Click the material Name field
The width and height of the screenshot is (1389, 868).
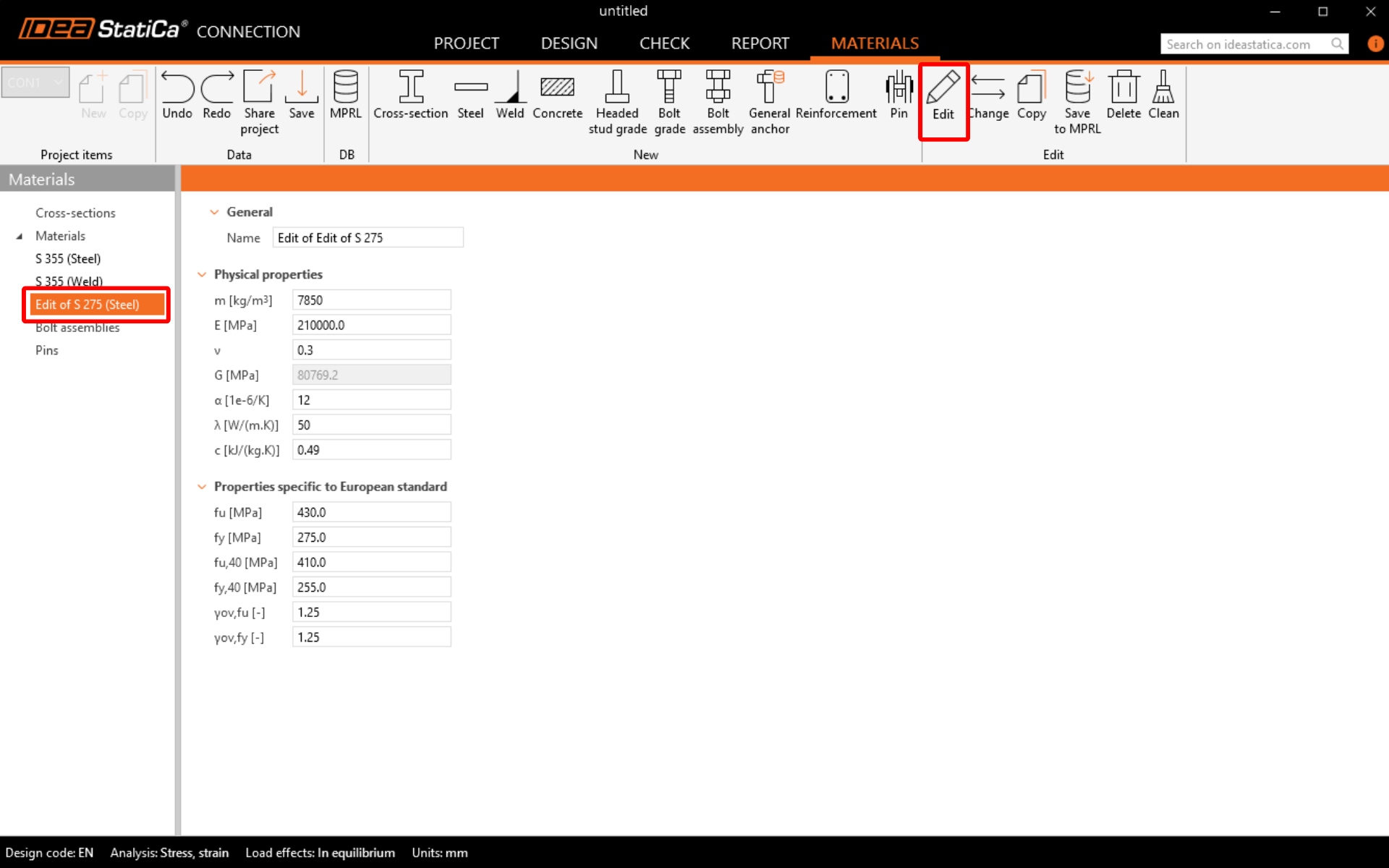(x=368, y=237)
